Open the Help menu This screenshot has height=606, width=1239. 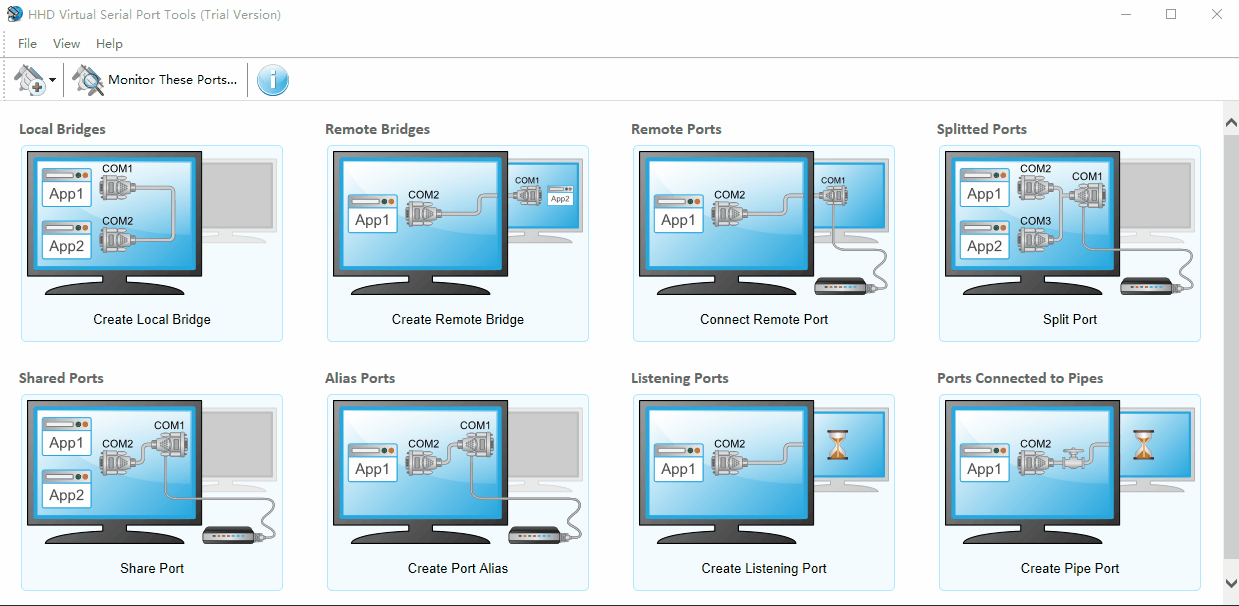(x=109, y=44)
